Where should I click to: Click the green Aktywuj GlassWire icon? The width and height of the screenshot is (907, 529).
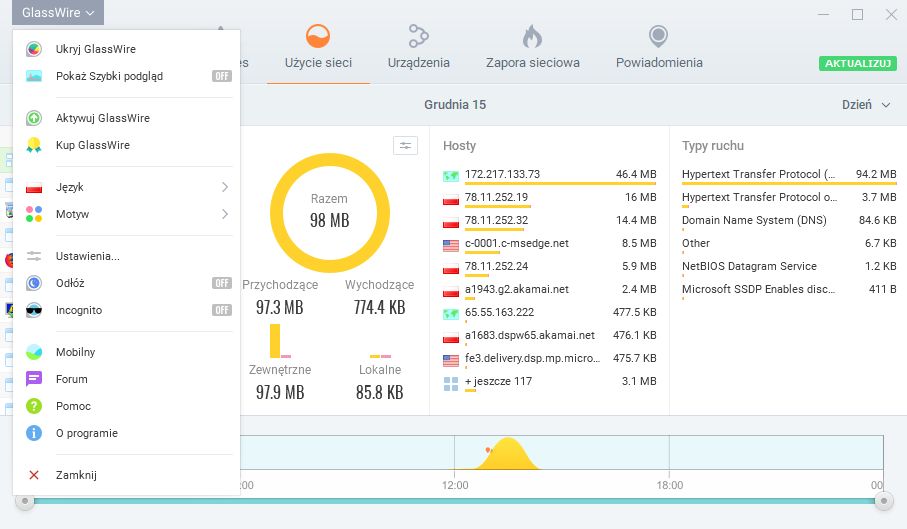pos(34,118)
